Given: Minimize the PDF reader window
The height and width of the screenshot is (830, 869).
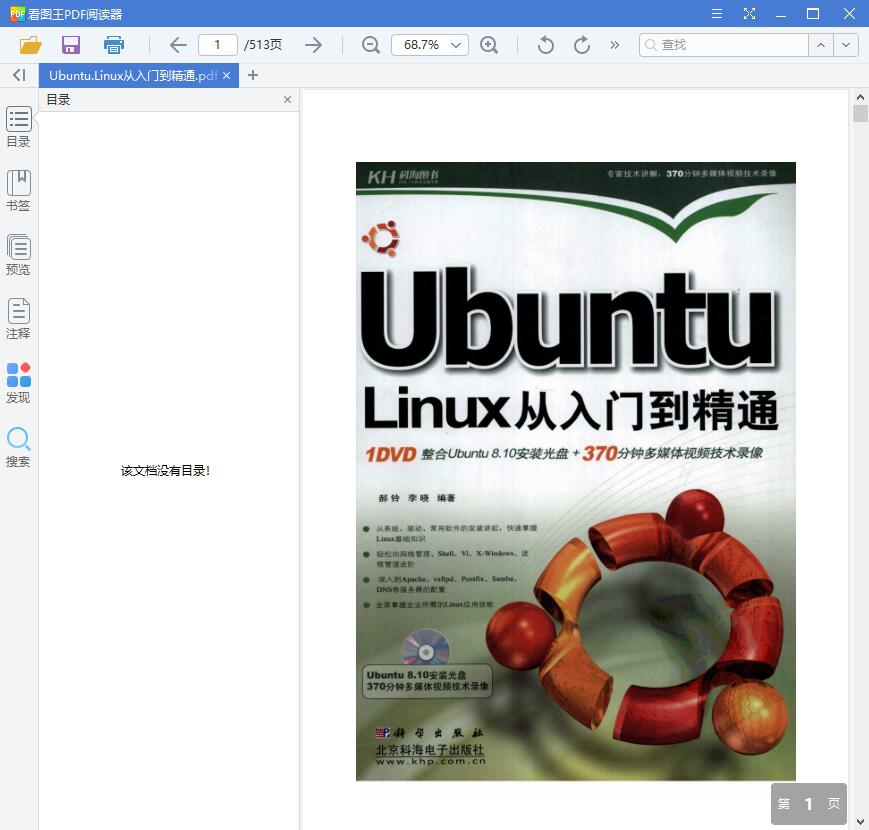Looking at the screenshot, I should 781,14.
